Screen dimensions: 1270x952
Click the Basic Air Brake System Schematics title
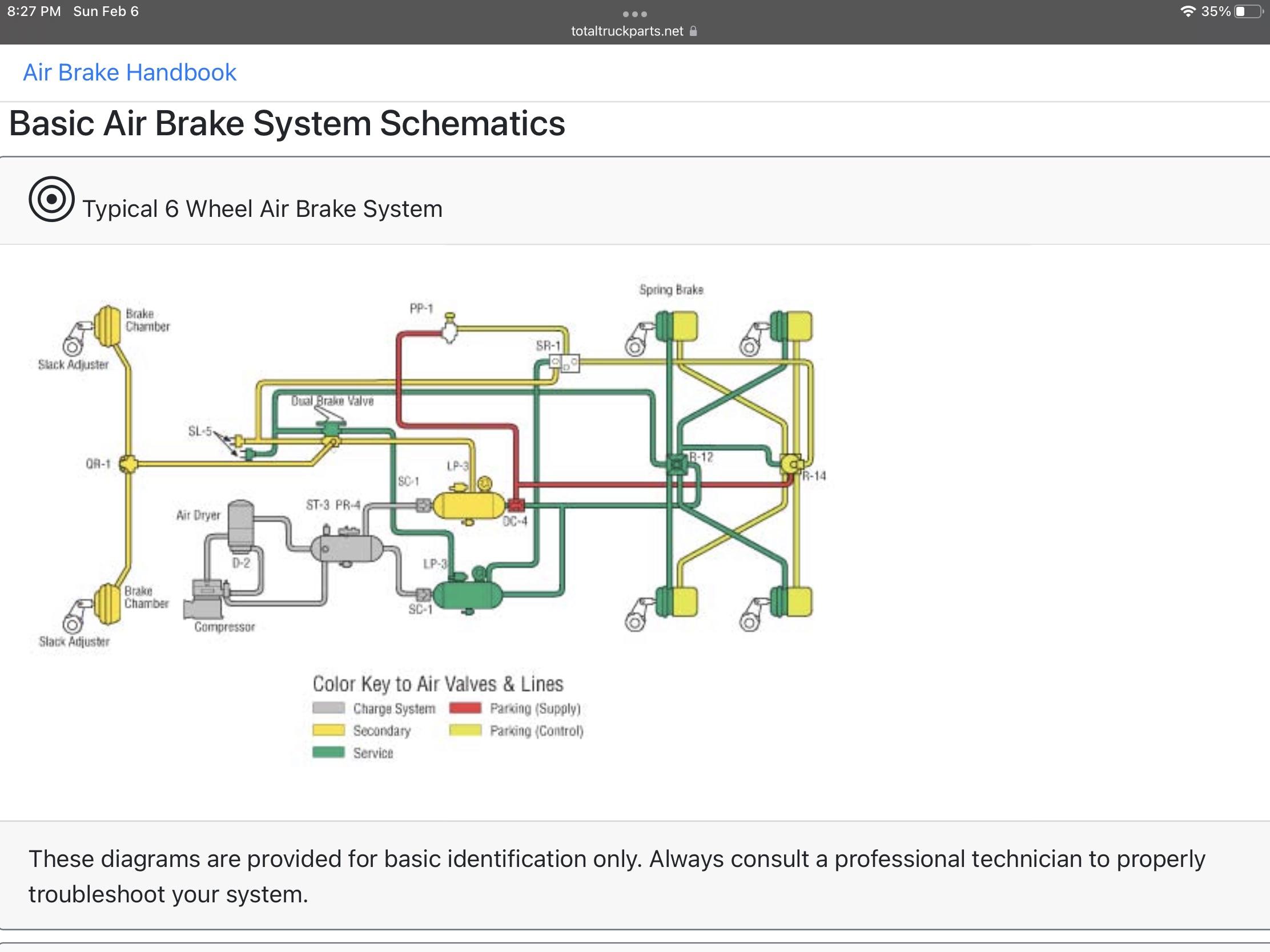coord(287,123)
